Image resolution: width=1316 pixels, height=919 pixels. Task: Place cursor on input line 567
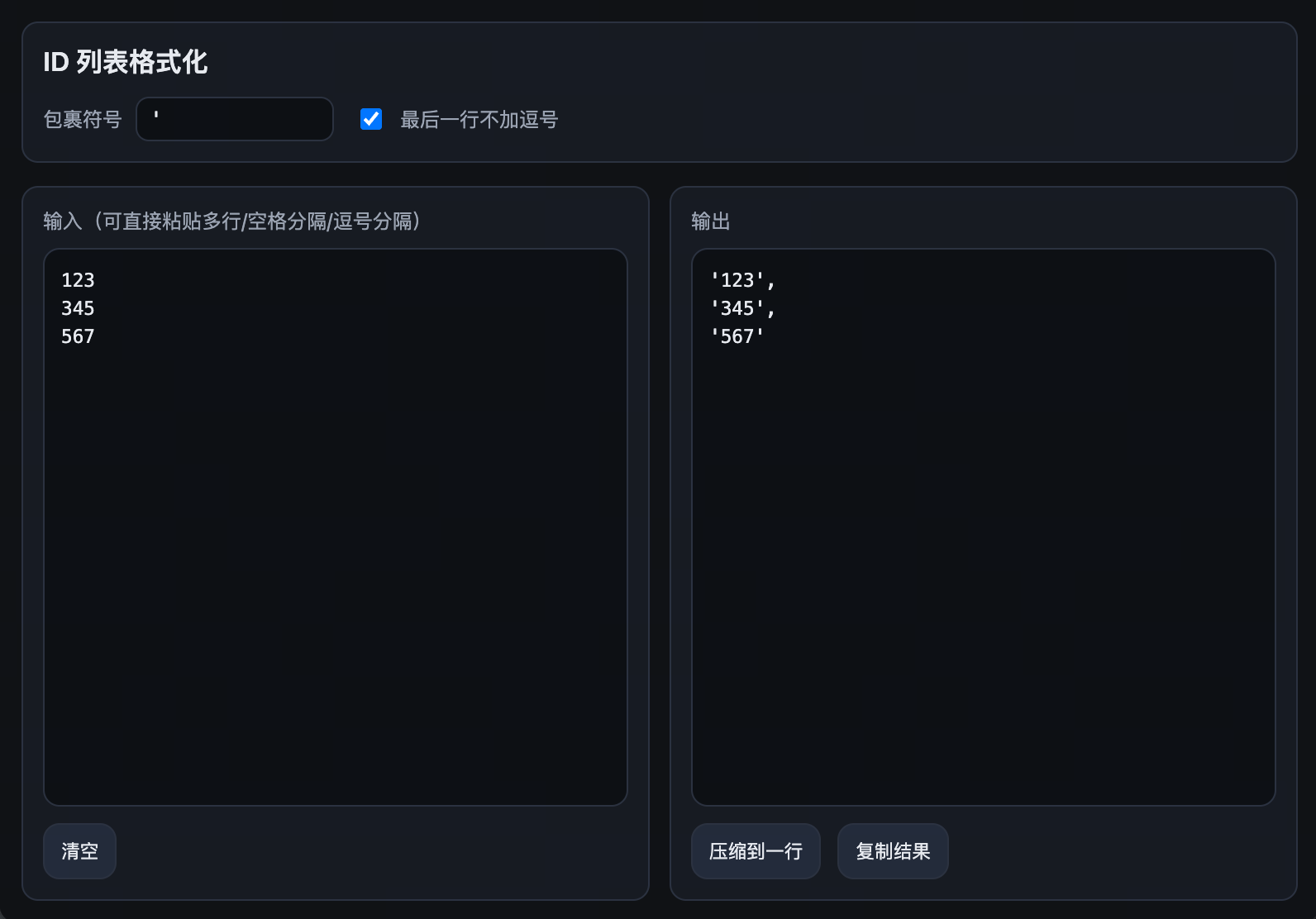pyautogui.click(x=78, y=336)
